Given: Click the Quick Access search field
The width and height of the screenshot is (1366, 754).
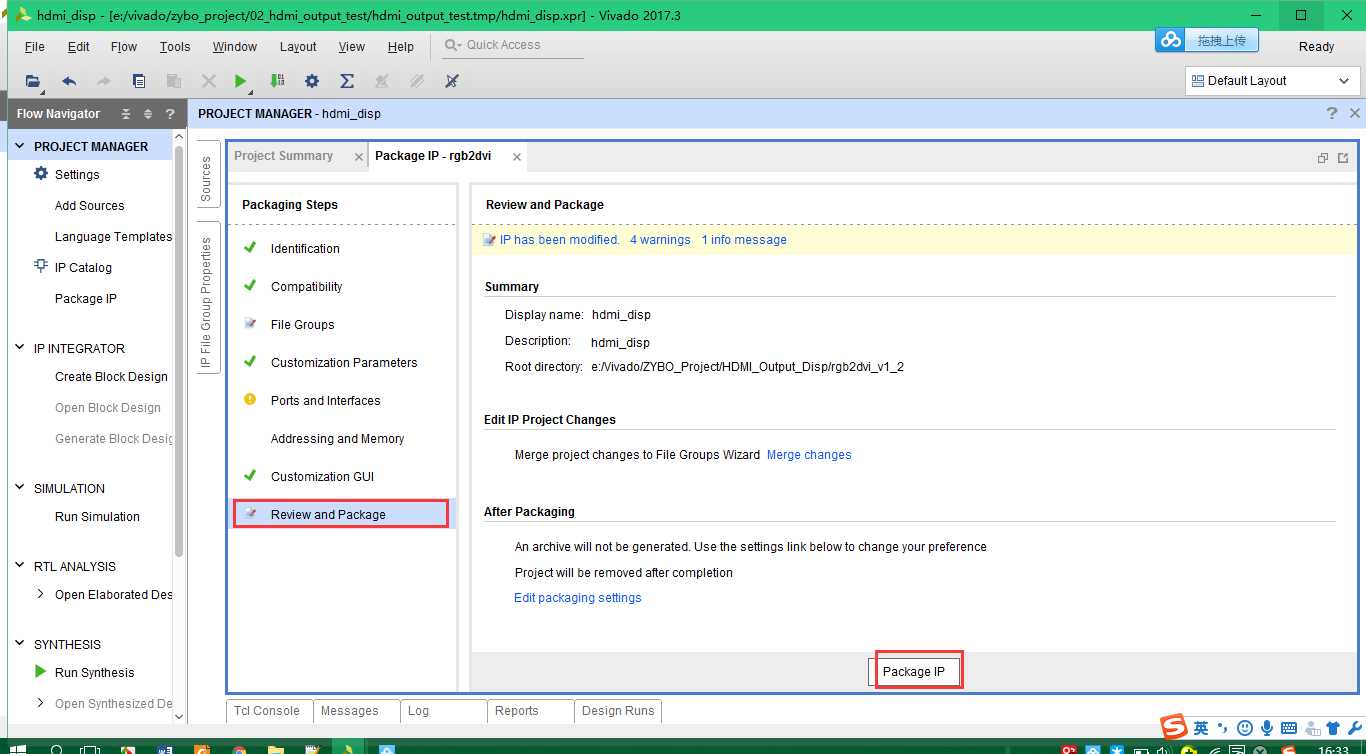Looking at the screenshot, I should pyautogui.click(x=514, y=45).
